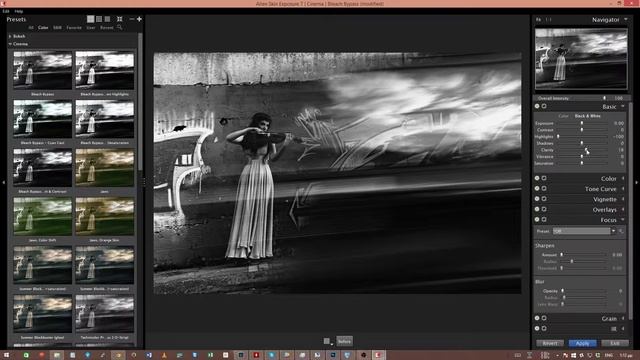Switch to the All presets filter tab

pos(31,28)
